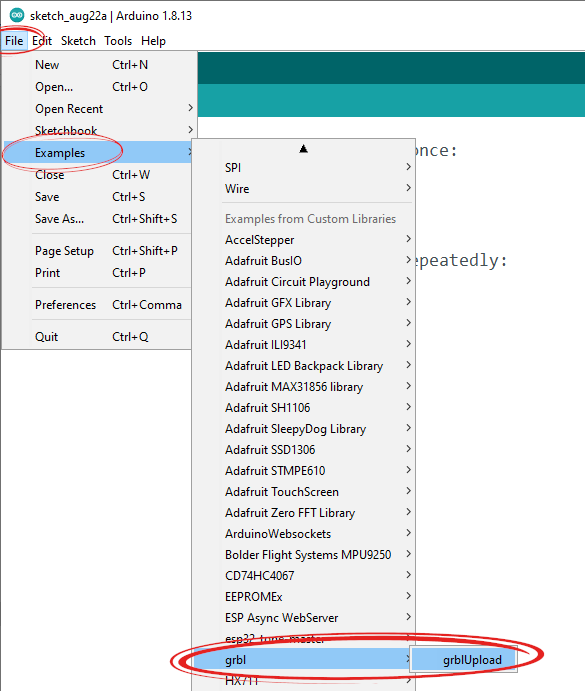Expand the Open Recent submenu
The image size is (585, 691).
click(x=100, y=108)
